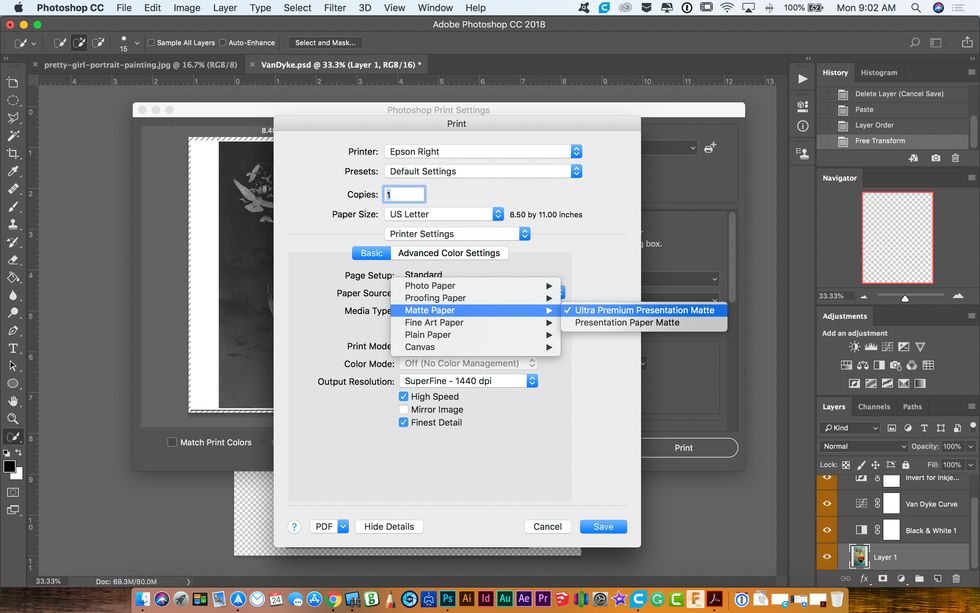Click the Hide Details button
Image resolution: width=980 pixels, height=613 pixels.
coord(388,526)
